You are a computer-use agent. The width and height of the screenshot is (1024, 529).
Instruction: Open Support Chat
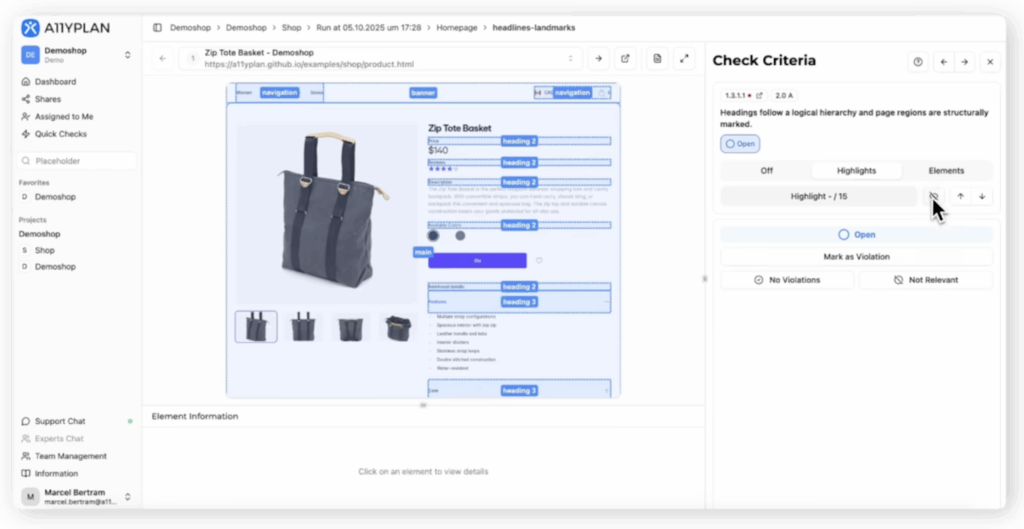(x=60, y=421)
